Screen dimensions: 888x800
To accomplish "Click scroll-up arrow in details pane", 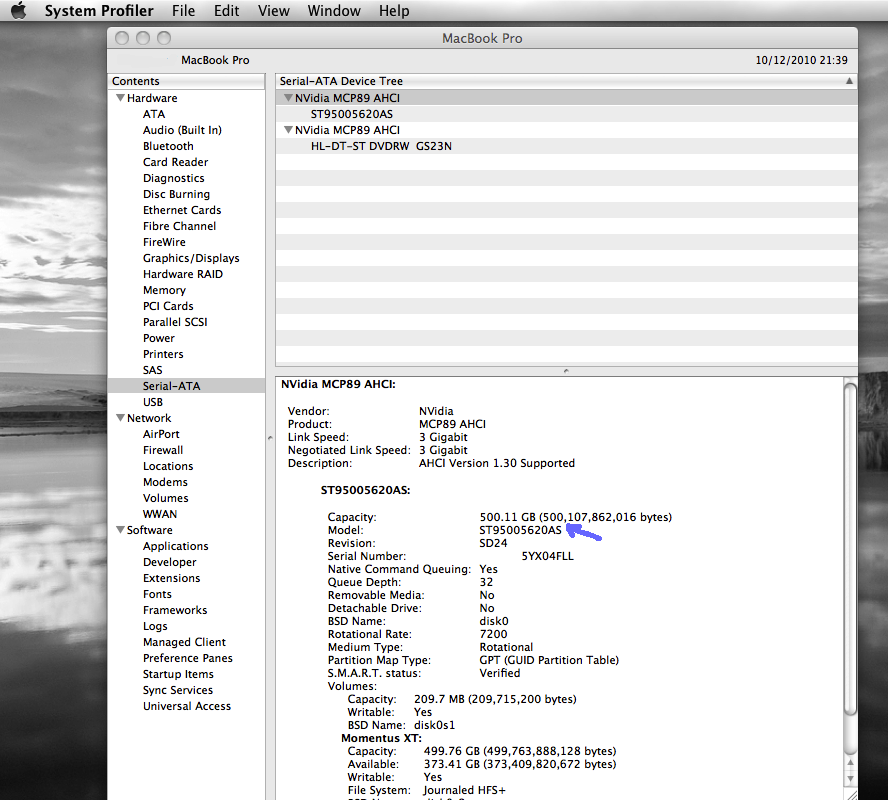I will coord(850,762).
